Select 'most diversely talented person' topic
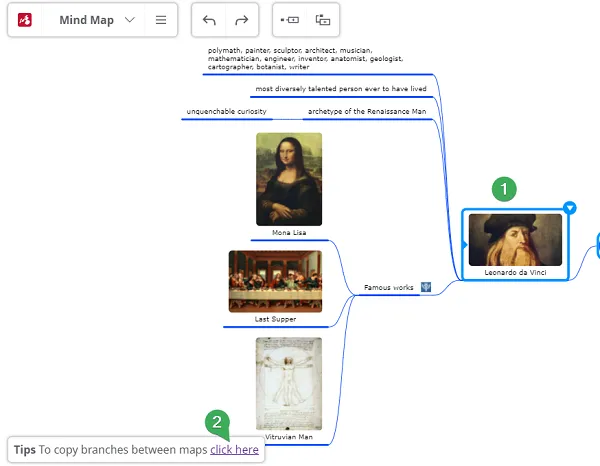 point(341,89)
